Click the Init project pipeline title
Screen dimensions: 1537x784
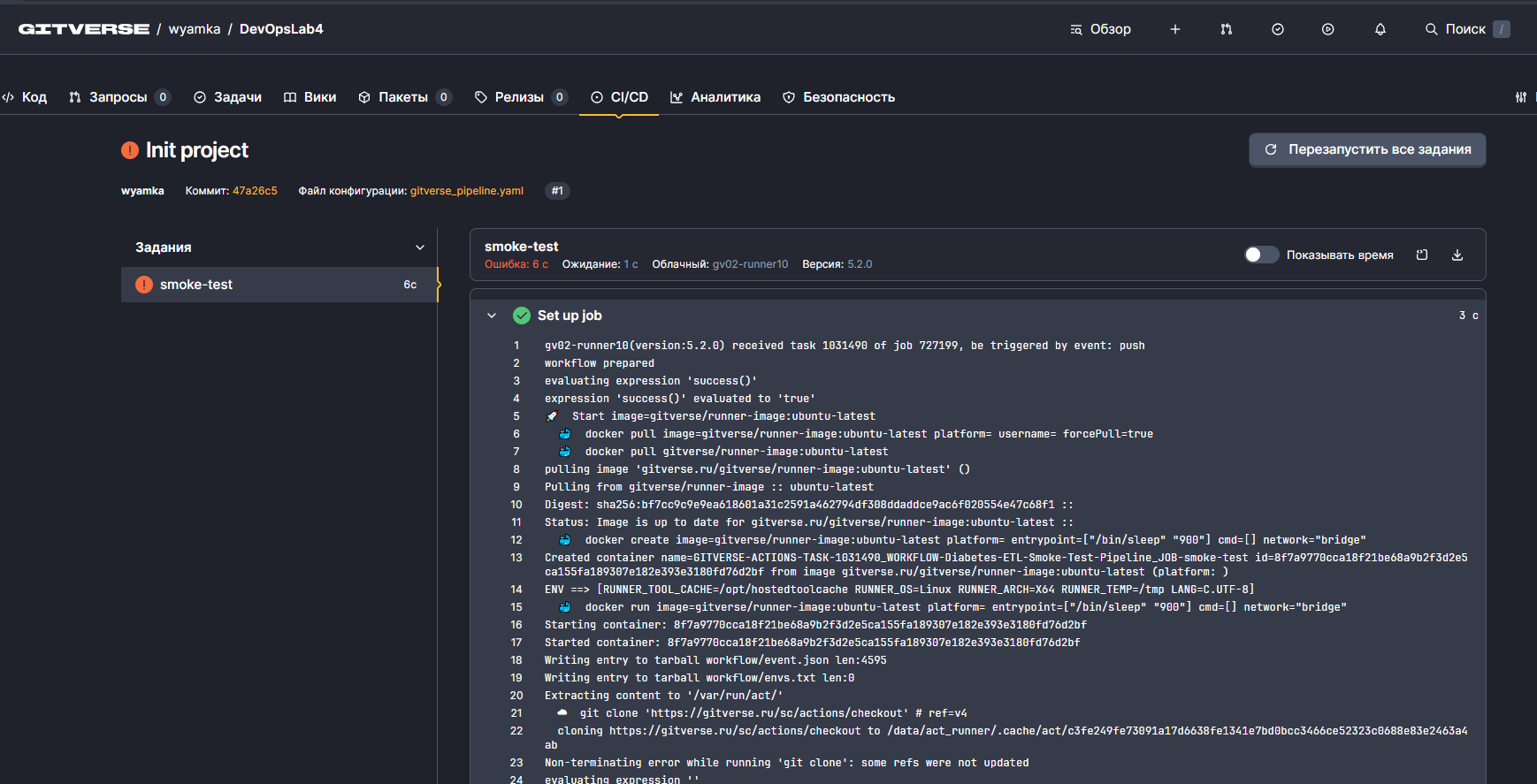[x=197, y=150]
